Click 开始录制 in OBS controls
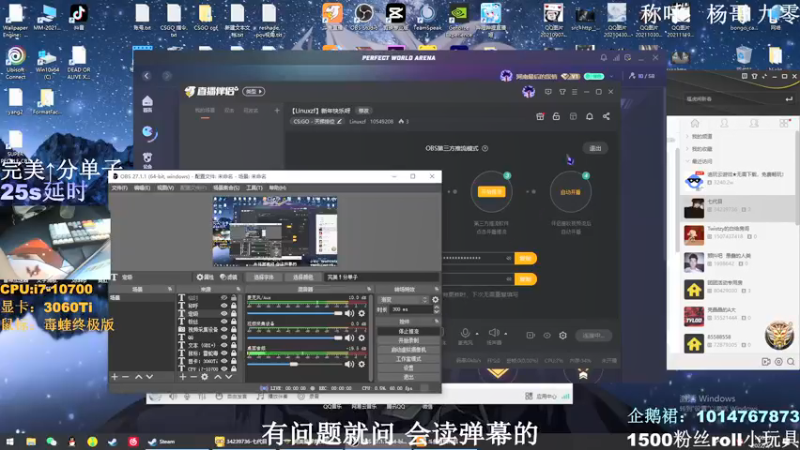Screen dimensions: 800x450 coord(408,340)
